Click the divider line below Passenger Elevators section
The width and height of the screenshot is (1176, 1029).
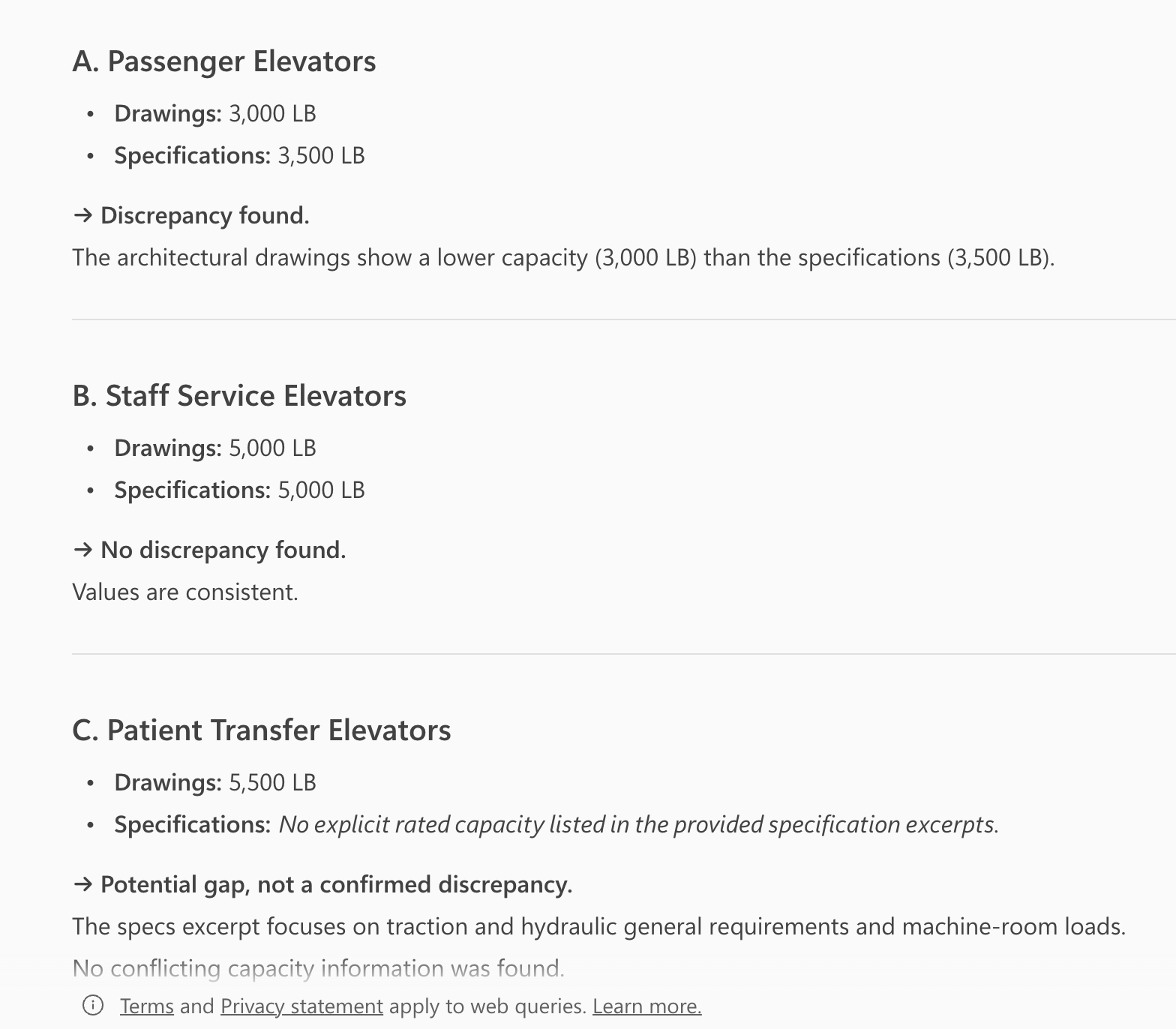coord(600,319)
